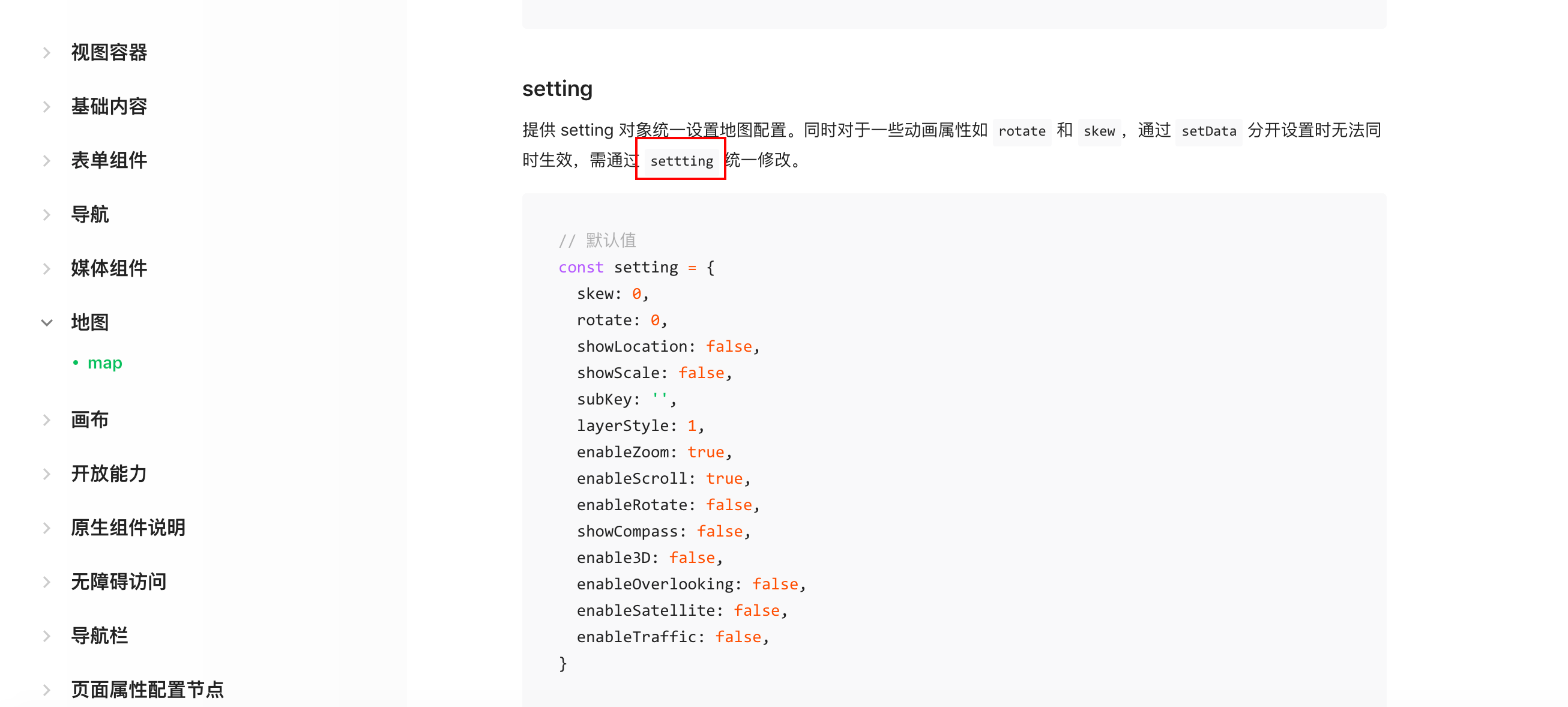Expand the 表单组件 chevron arrow
This screenshot has height=707, width=1568.
coord(47,161)
